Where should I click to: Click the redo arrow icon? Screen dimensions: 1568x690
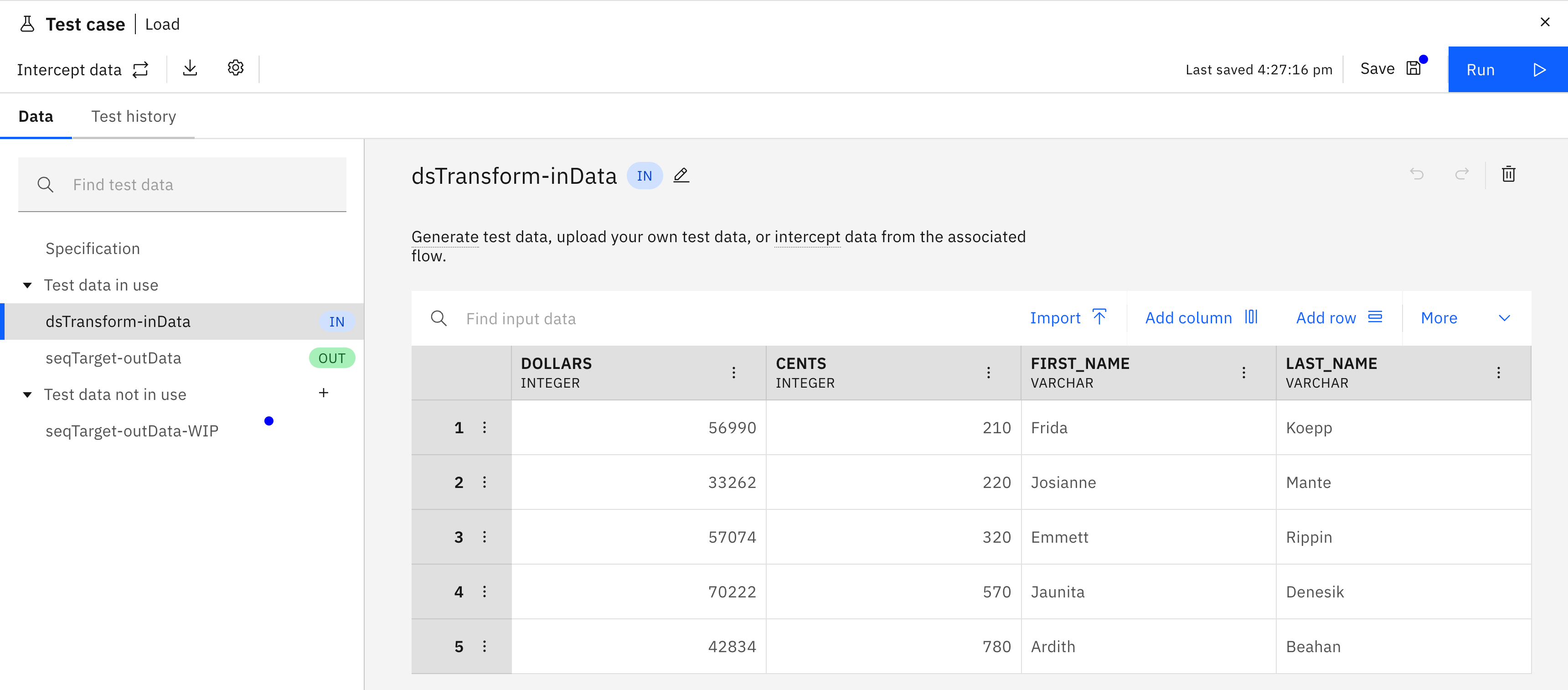pos(1461,174)
